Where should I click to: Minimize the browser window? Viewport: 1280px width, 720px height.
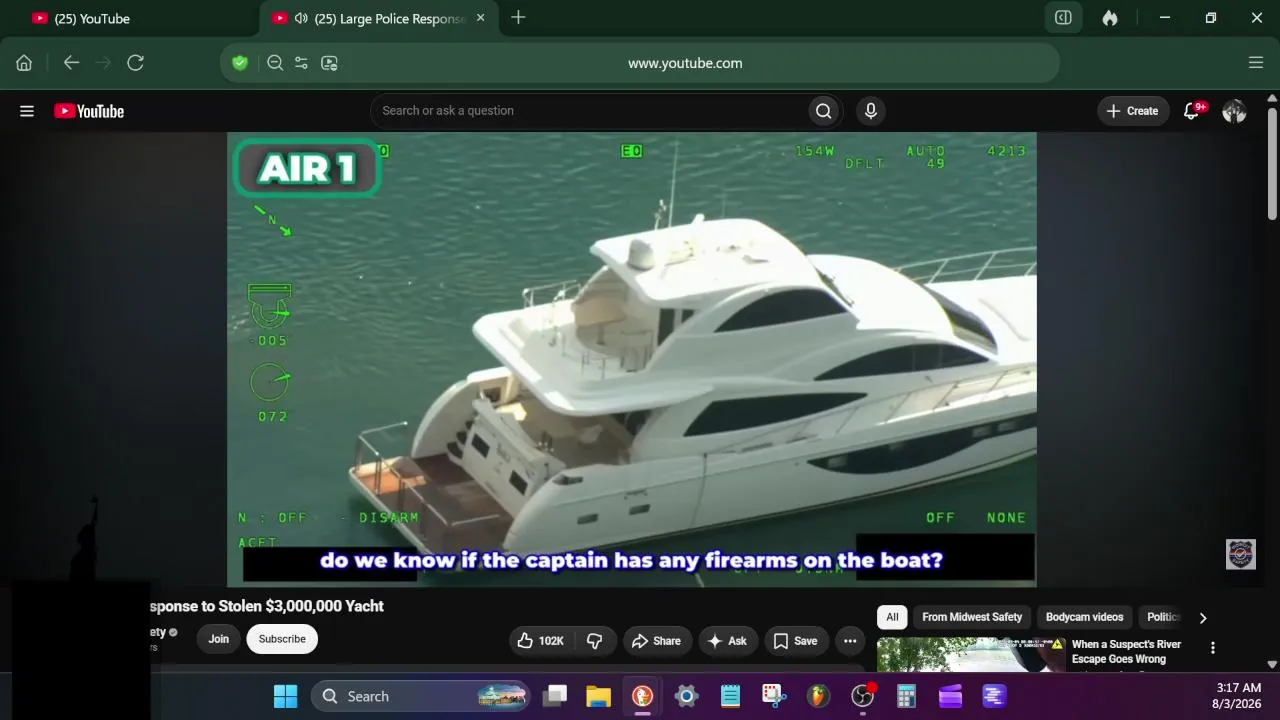pyautogui.click(x=1164, y=18)
